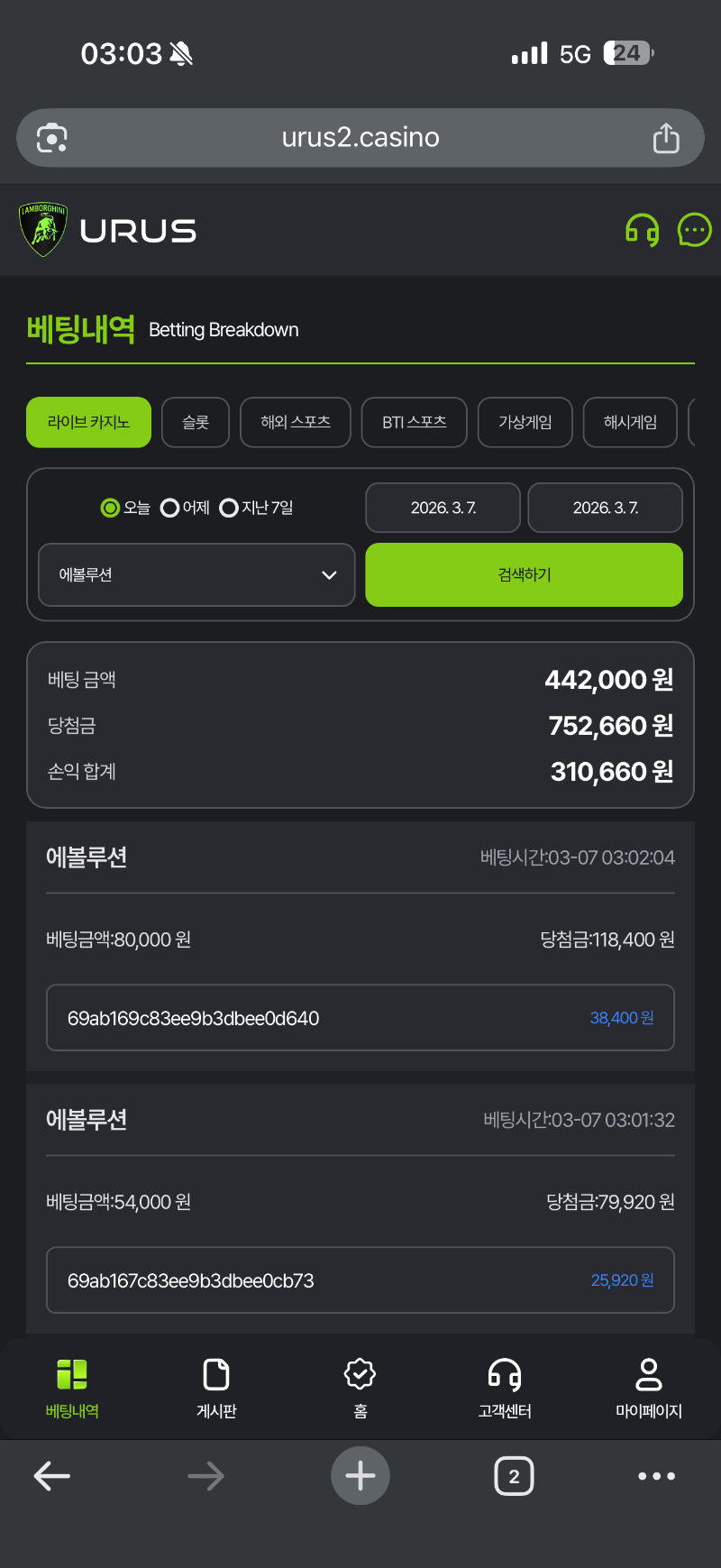Select the 어제 radio option
Viewport: 721px width, 1568px height.
[169, 508]
